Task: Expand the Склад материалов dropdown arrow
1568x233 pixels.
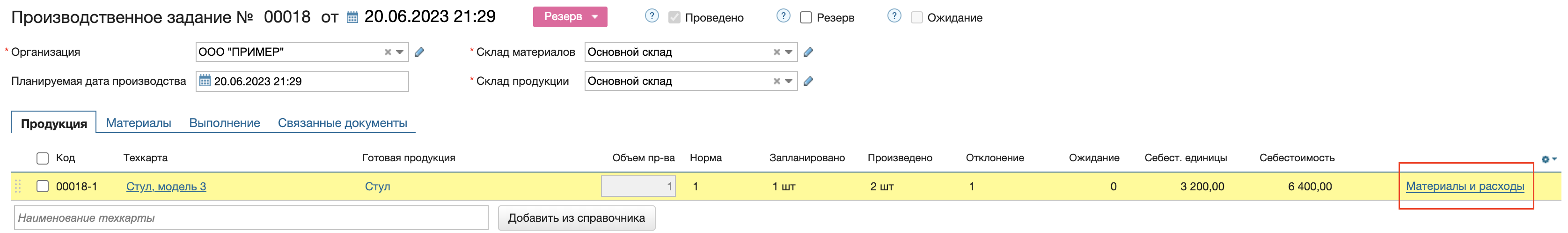Action: point(788,53)
